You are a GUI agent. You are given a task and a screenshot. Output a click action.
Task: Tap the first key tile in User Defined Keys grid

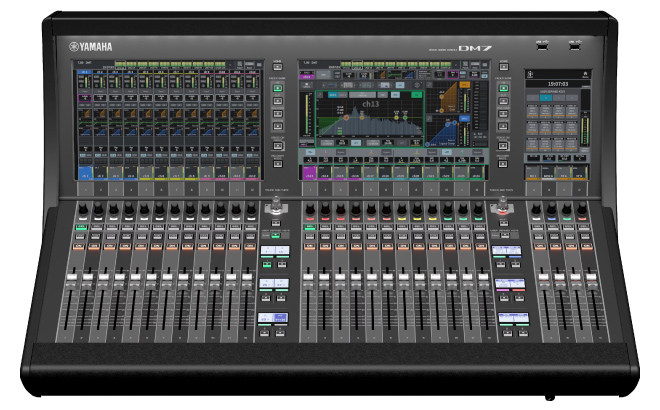coord(532,111)
